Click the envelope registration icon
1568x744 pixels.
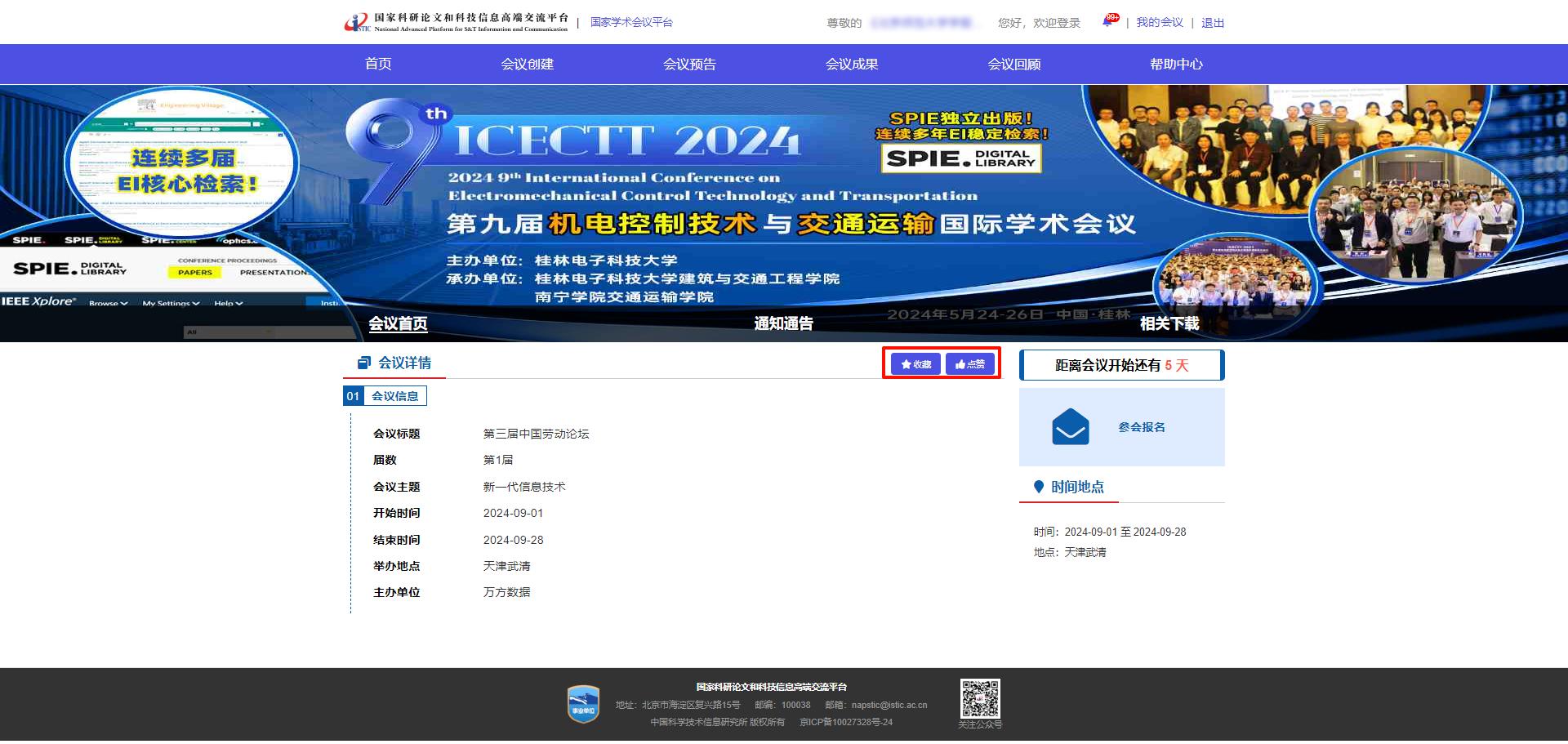1070,427
